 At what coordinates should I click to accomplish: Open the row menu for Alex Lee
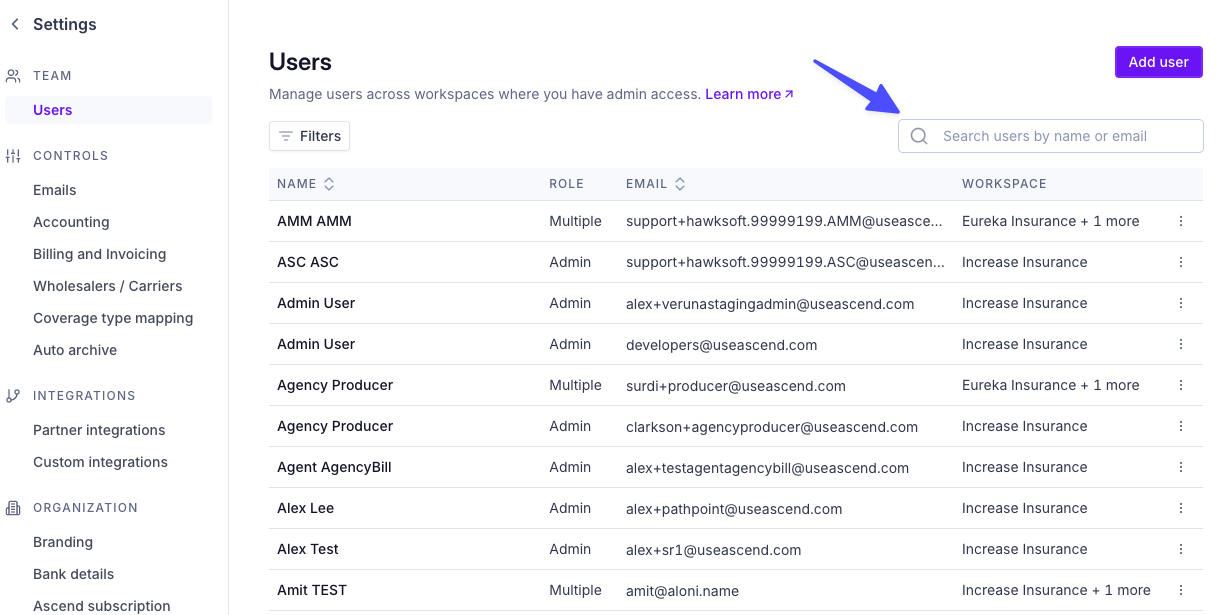pyautogui.click(x=1181, y=508)
